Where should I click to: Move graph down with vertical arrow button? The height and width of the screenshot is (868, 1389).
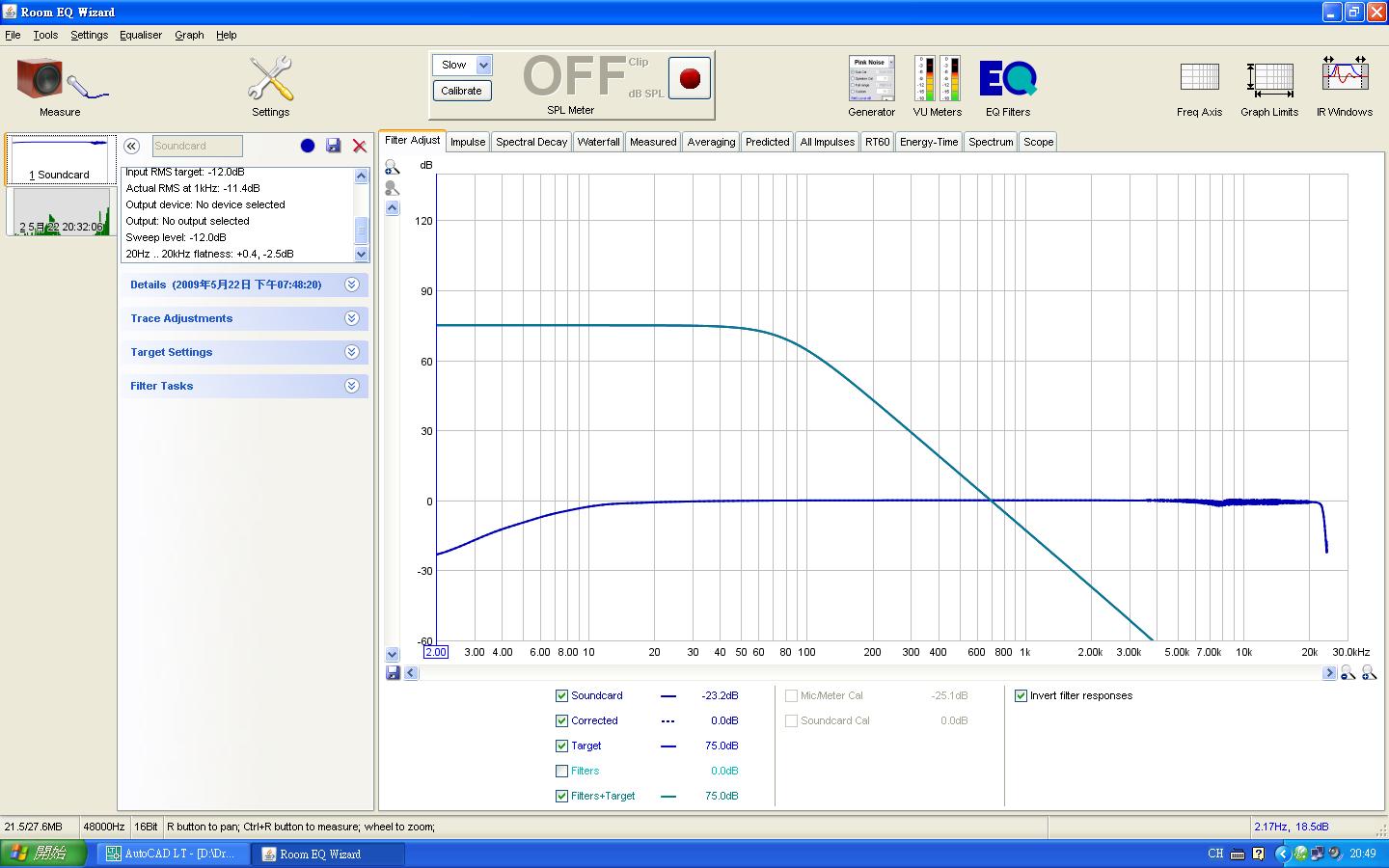393,654
